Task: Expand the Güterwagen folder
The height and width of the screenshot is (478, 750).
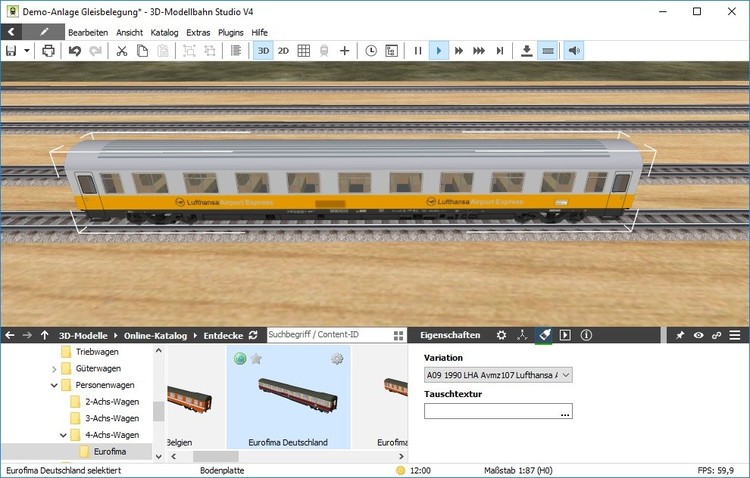Action: [x=54, y=369]
